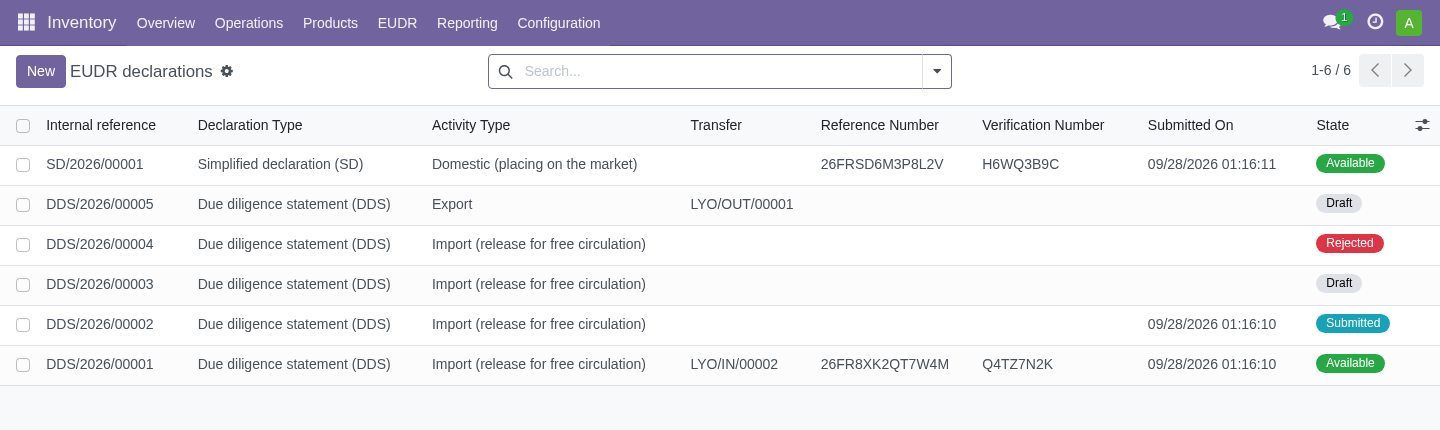
Task: Sort by Verification Number column header
Action: 1043,125
